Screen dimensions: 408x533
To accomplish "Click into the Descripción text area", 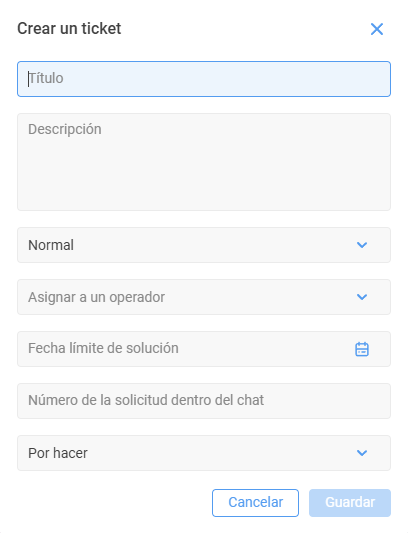I will [x=204, y=162].
